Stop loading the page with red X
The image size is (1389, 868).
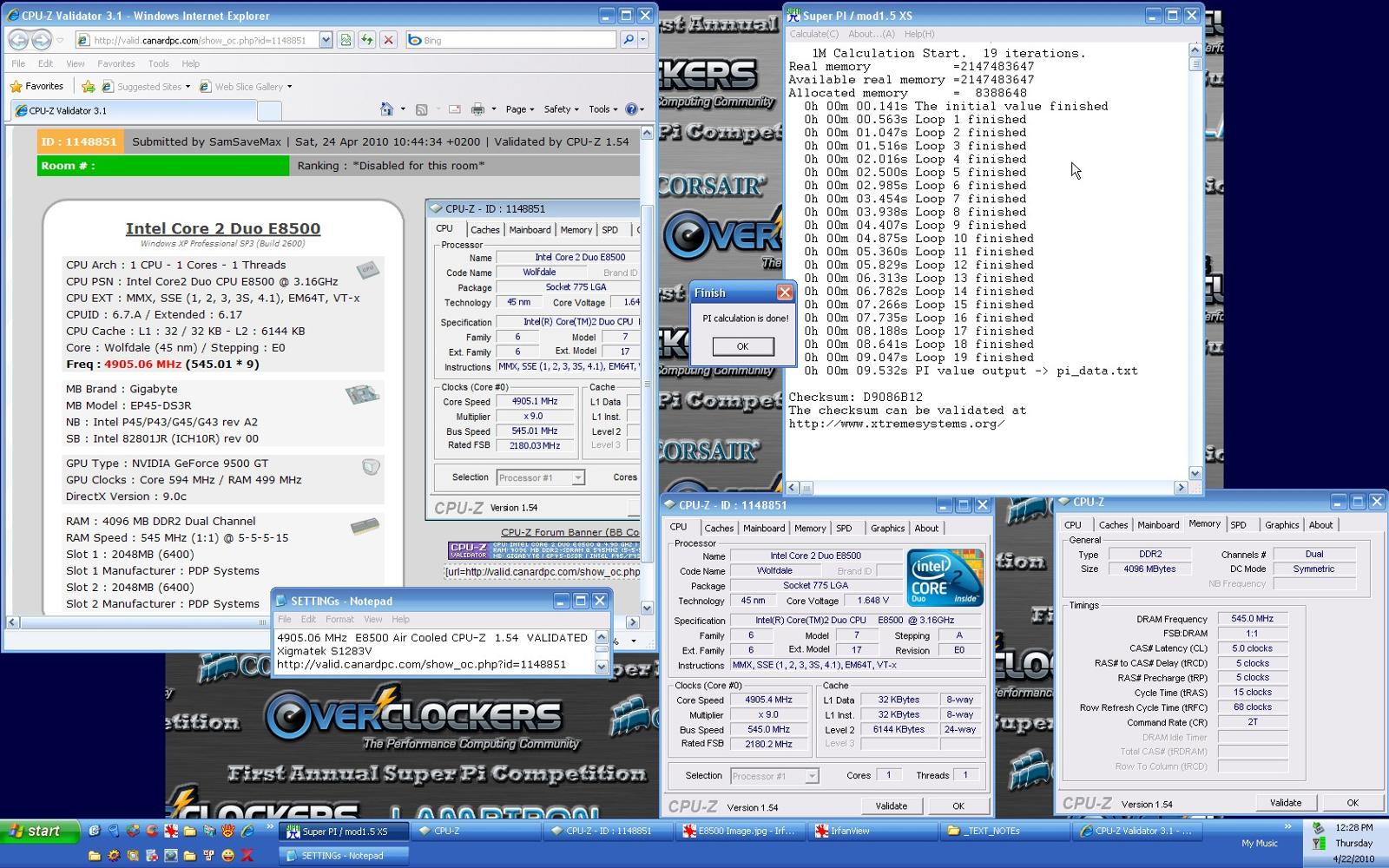click(x=388, y=40)
